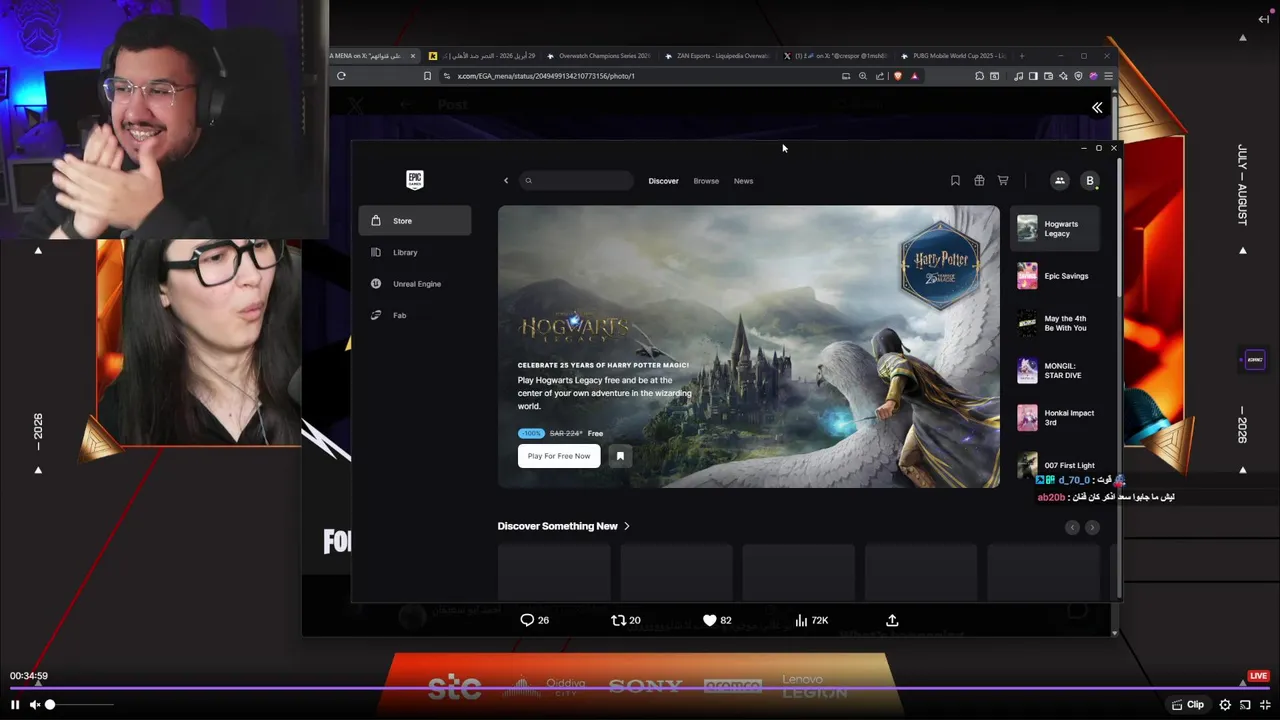Open the zoom magnifier in address bar

863,76
